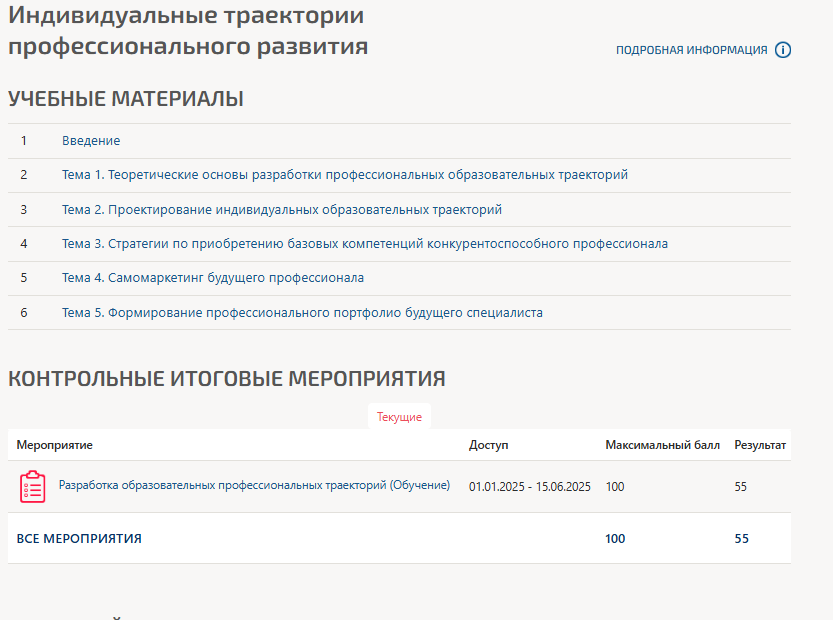Click the Доступ column header
The image size is (833, 620).
tap(488, 445)
